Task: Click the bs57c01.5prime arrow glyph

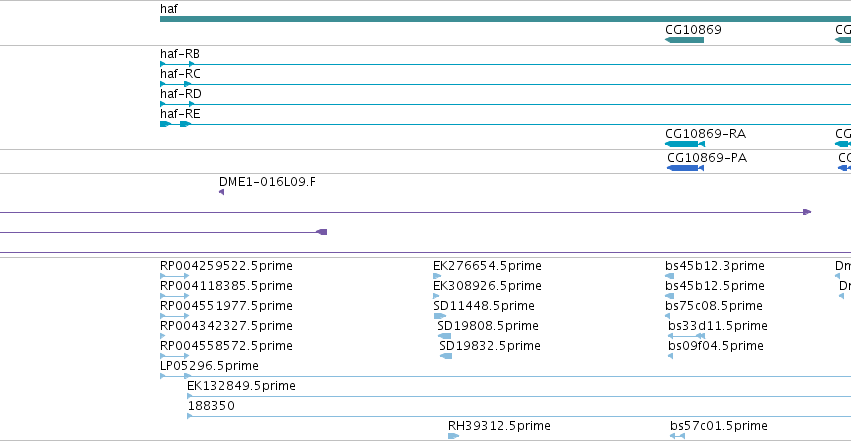Action: click(677, 436)
